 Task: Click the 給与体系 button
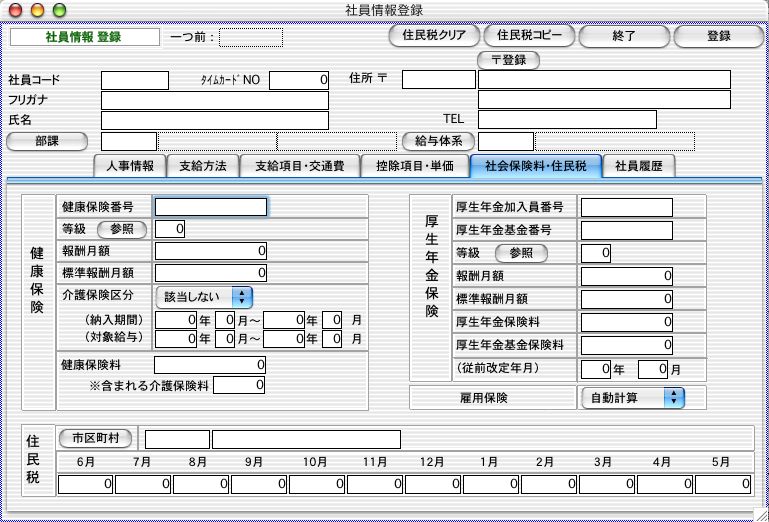coord(438,141)
